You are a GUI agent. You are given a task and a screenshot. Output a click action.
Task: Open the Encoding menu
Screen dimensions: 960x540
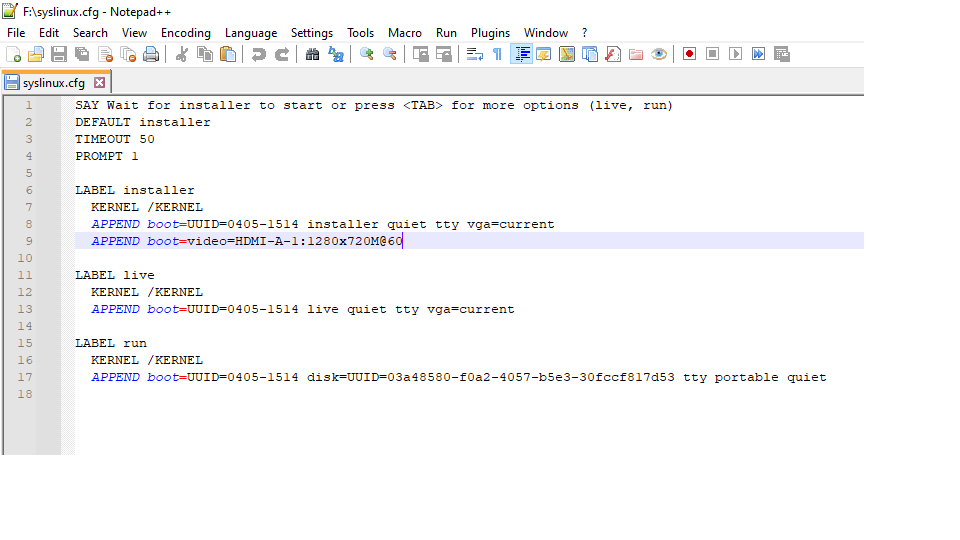[x=186, y=33]
